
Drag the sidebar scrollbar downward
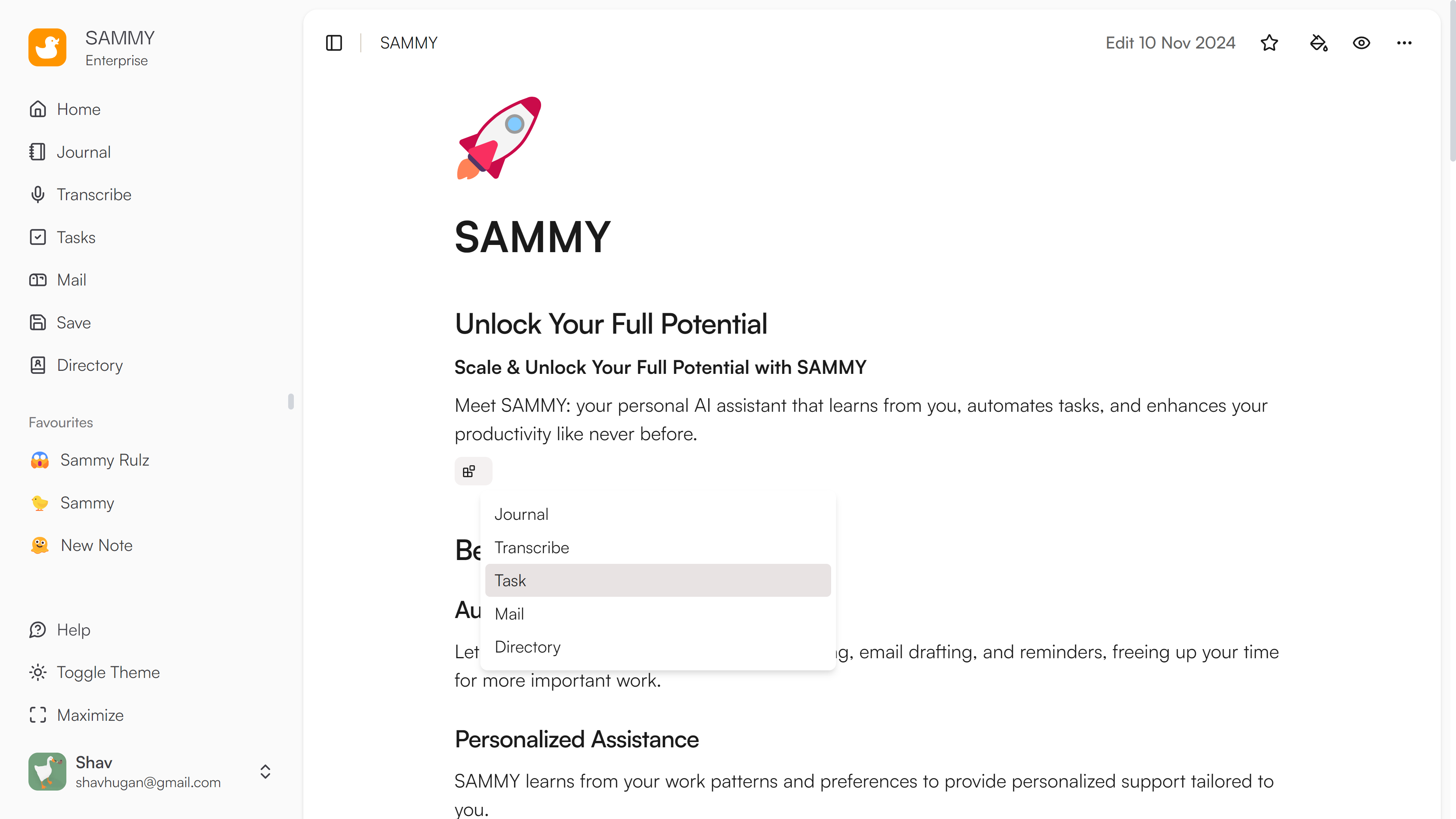coord(291,401)
